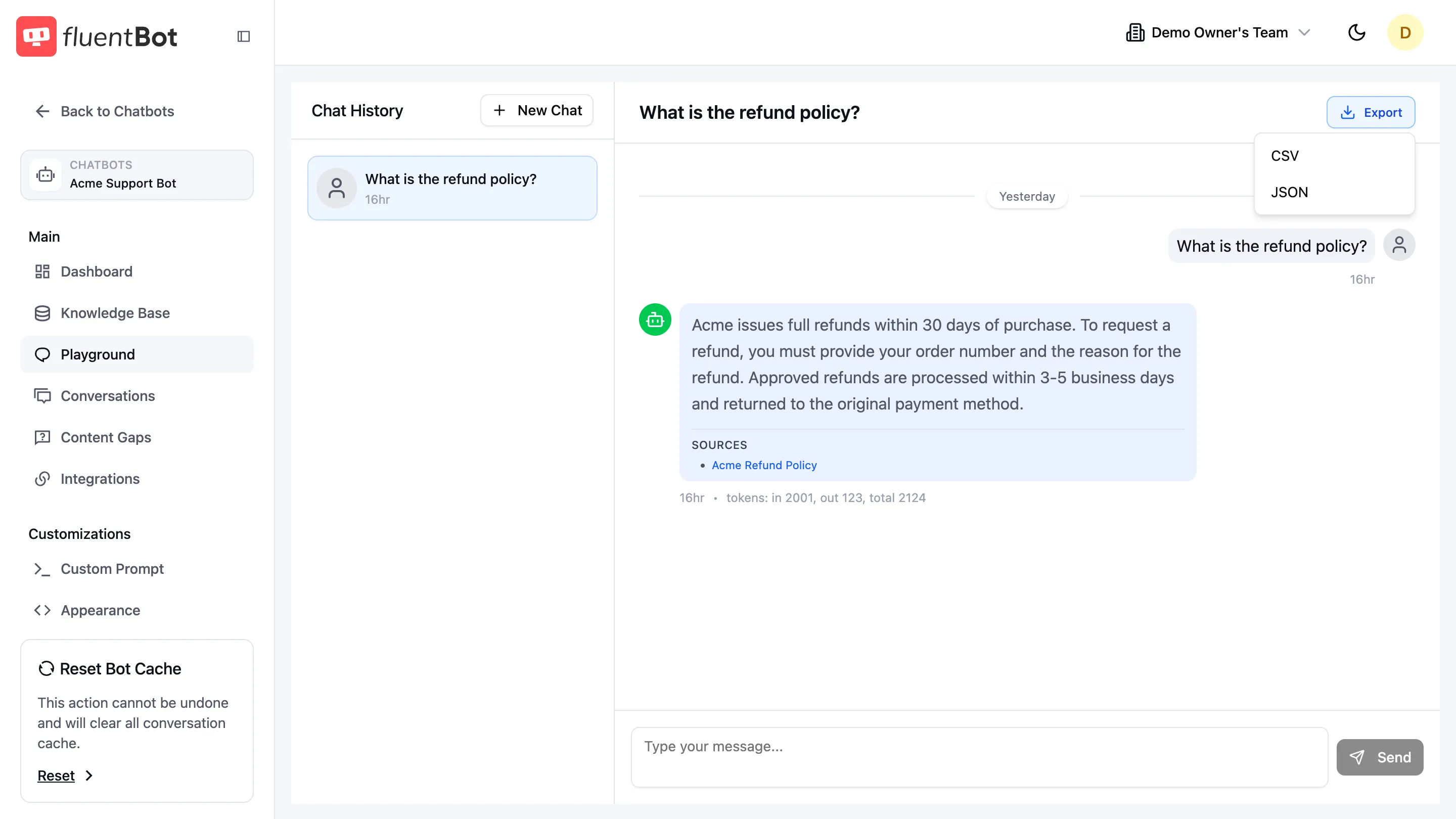The width and height of the screenshot is (1456, 819).
Task: Click the Content Gaps question icon
Action: coord(42,437)
